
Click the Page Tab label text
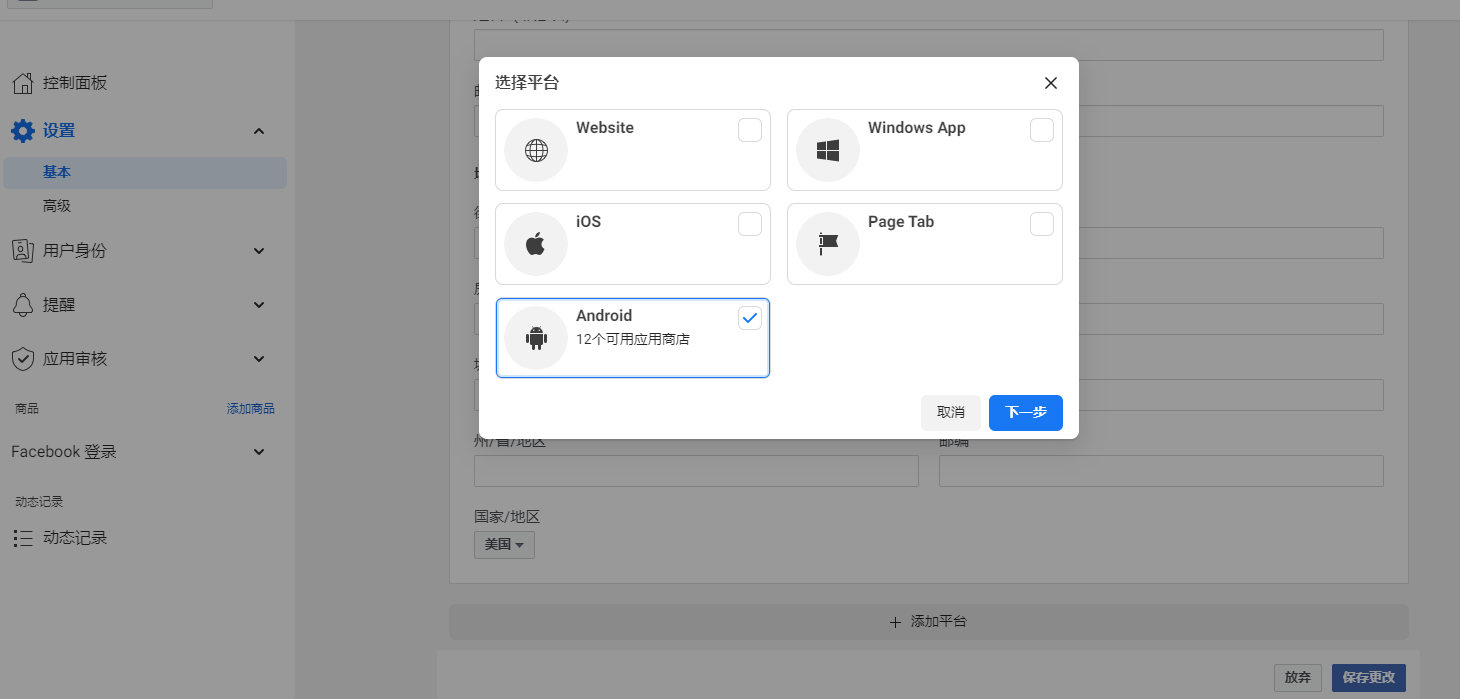pyautogui.click(x=901, y=222)
